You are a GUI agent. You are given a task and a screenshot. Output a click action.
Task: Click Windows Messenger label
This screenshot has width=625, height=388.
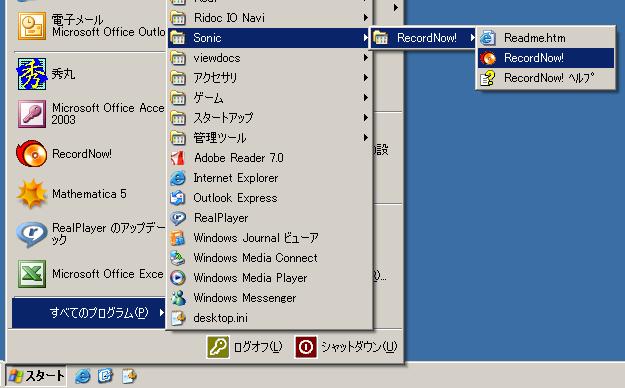pos(245,298)
